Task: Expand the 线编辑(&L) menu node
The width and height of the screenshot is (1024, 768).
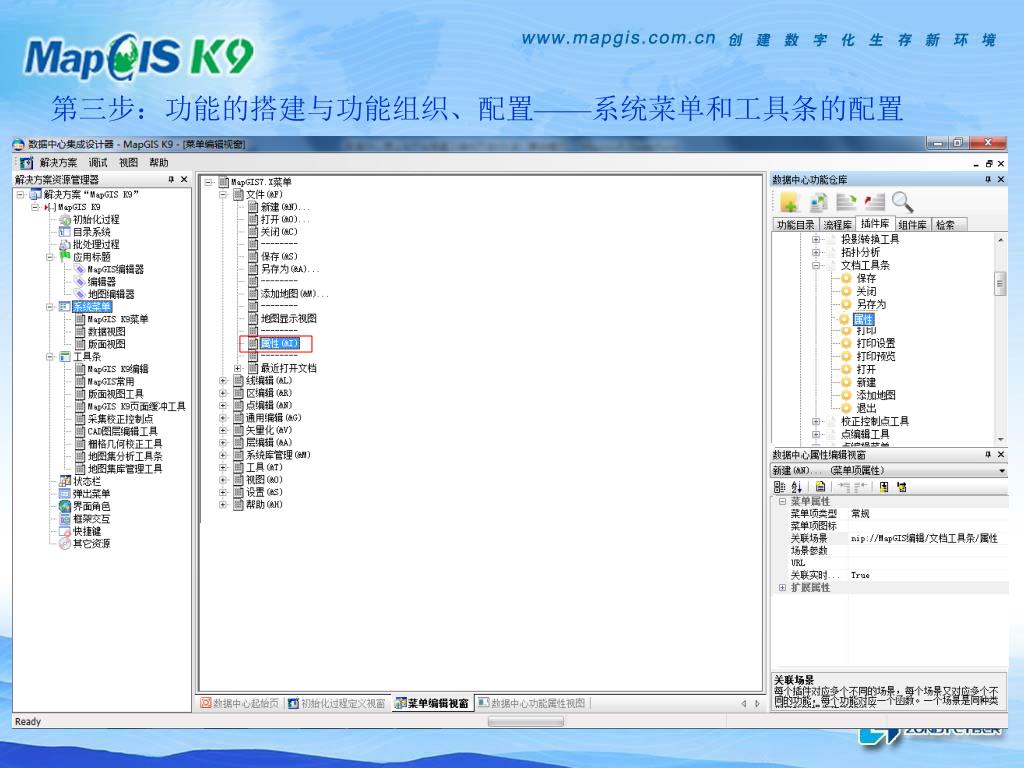Action: click(223, 380)
